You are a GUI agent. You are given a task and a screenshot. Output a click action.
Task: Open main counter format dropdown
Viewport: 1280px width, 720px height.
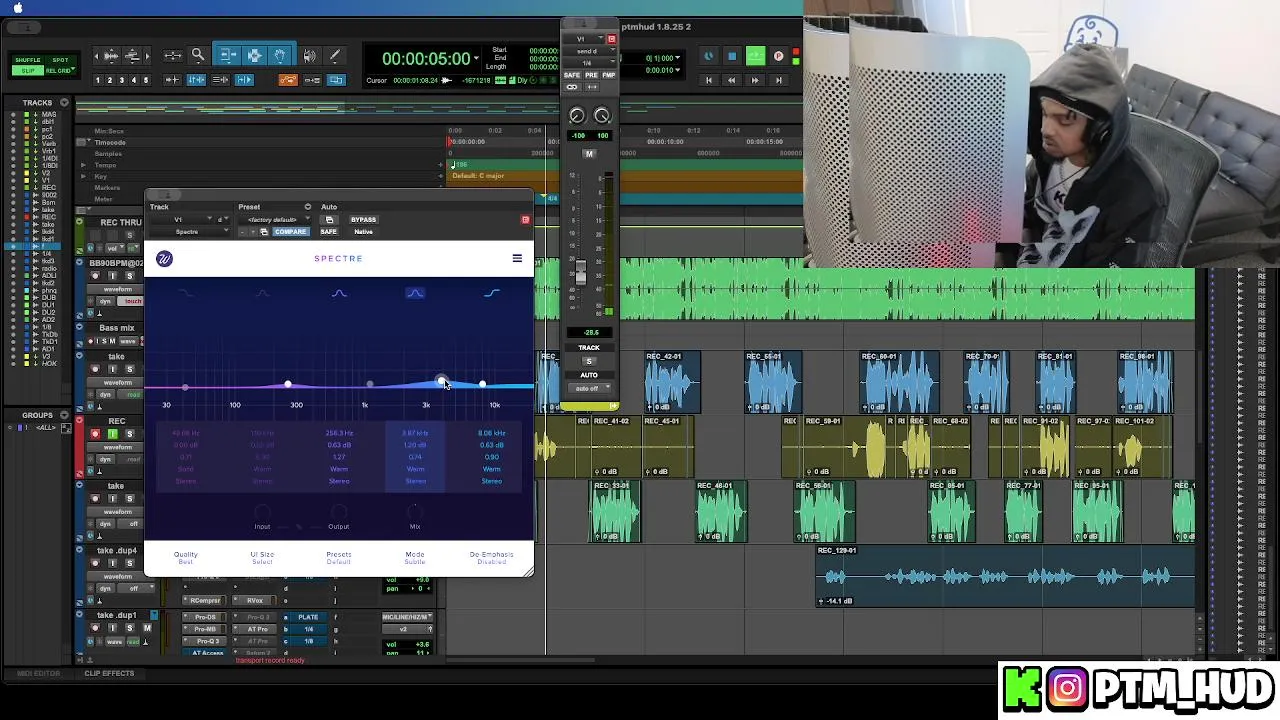click(477, 59)
